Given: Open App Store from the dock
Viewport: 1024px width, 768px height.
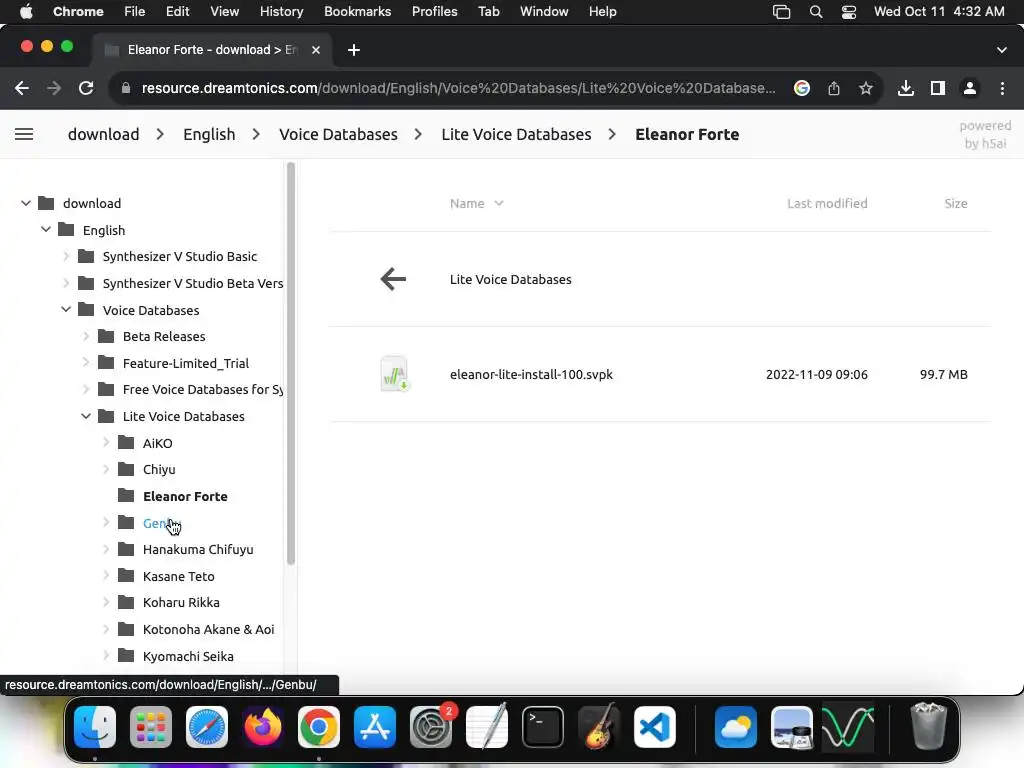Looking at the screenshot, I should pyautogui.click(x=375, y=727).
